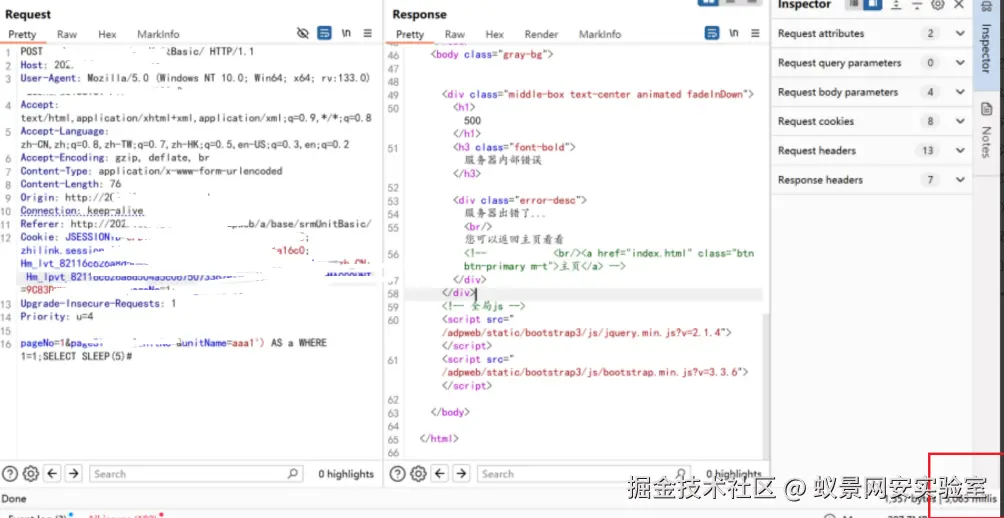Image resolution: width=1004 pixels, height=518 pixels.
Task: Open Response MarkInfo tab
Action: [600, 35]
